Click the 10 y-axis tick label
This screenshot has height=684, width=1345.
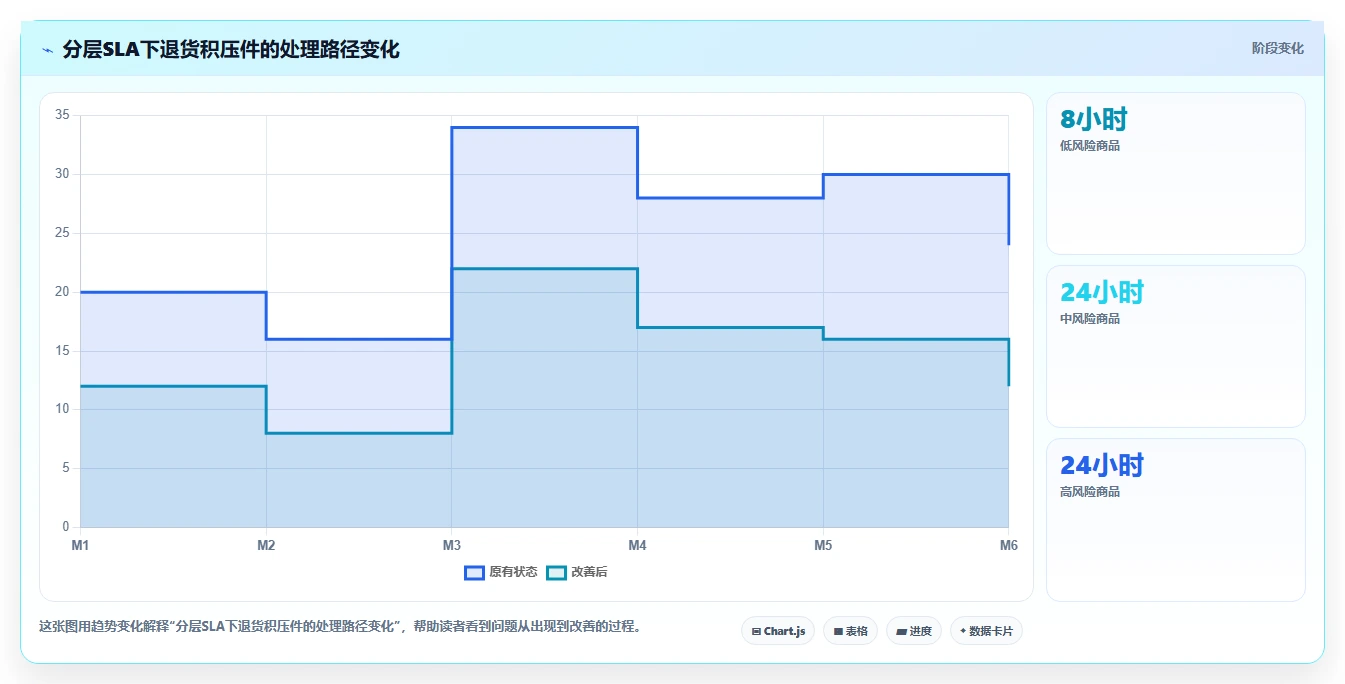point(62,409)
